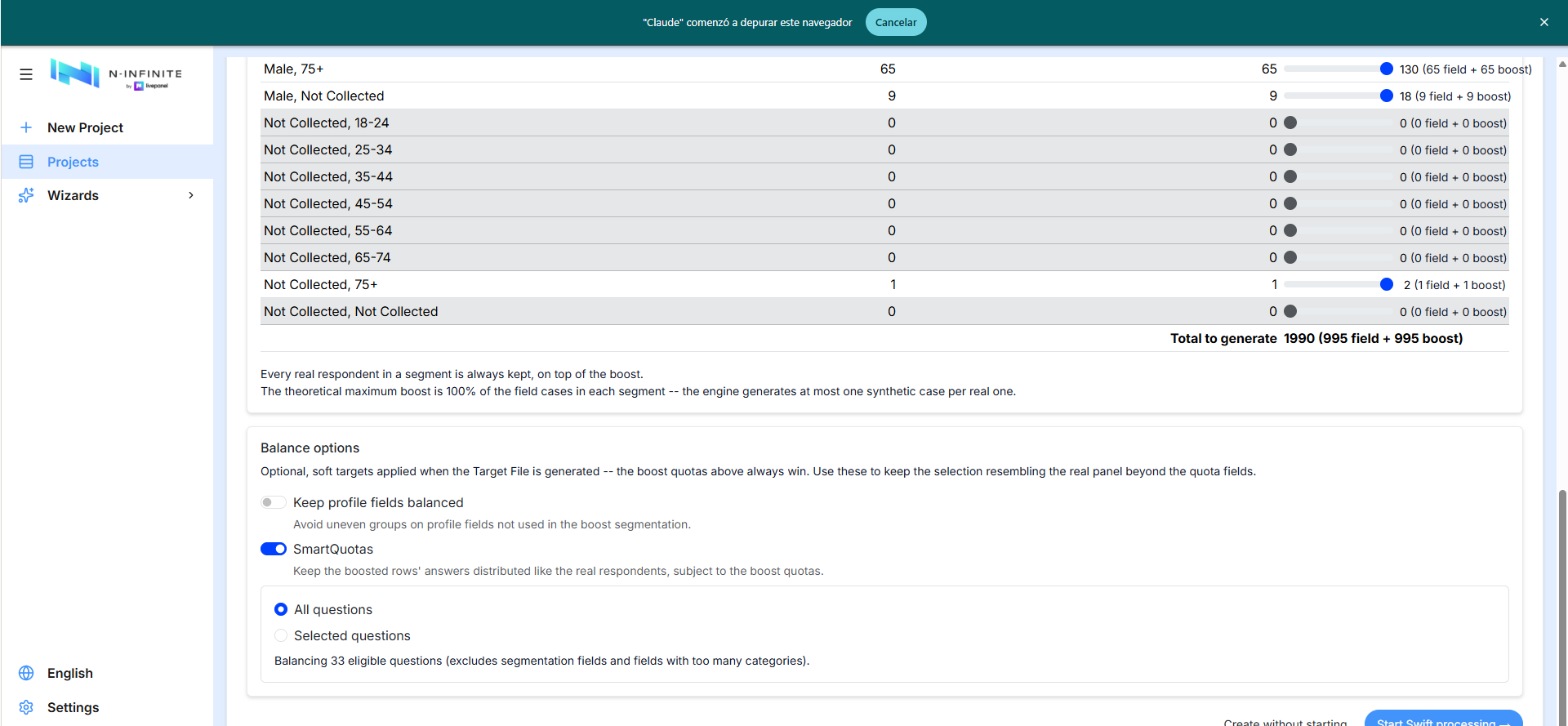1568x726 pixels.
Task: Click the Not Collected, Not Collected slider handle
Action: pyautogui.click(x=1290, y=311)
